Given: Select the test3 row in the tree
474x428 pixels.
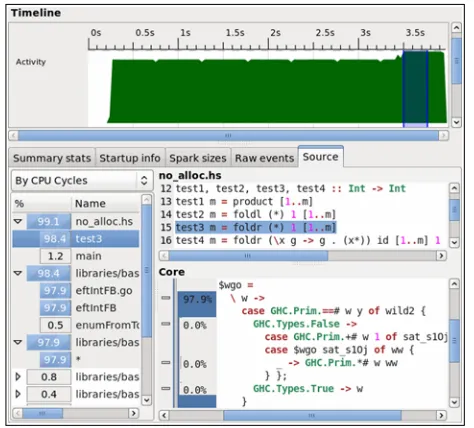Looking at the screenshot, I should (x=76, y=239).
